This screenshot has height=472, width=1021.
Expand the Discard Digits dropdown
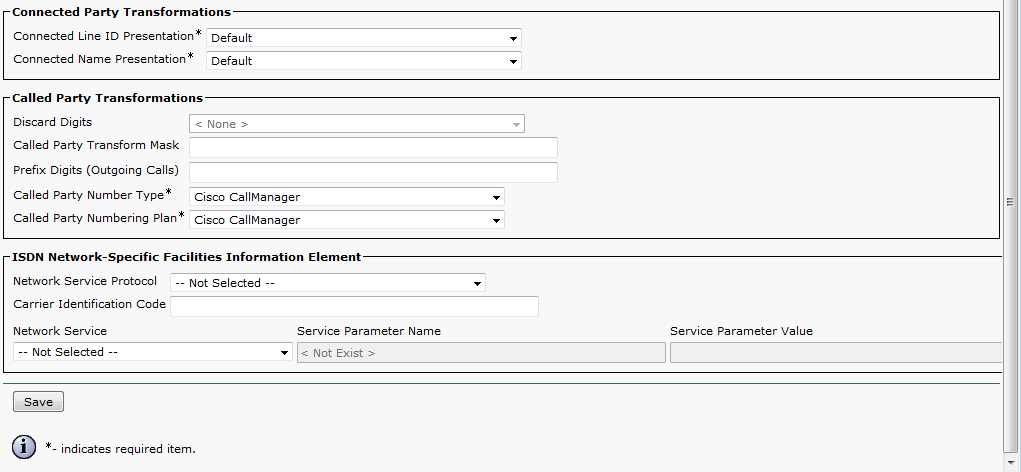[356, 124]
